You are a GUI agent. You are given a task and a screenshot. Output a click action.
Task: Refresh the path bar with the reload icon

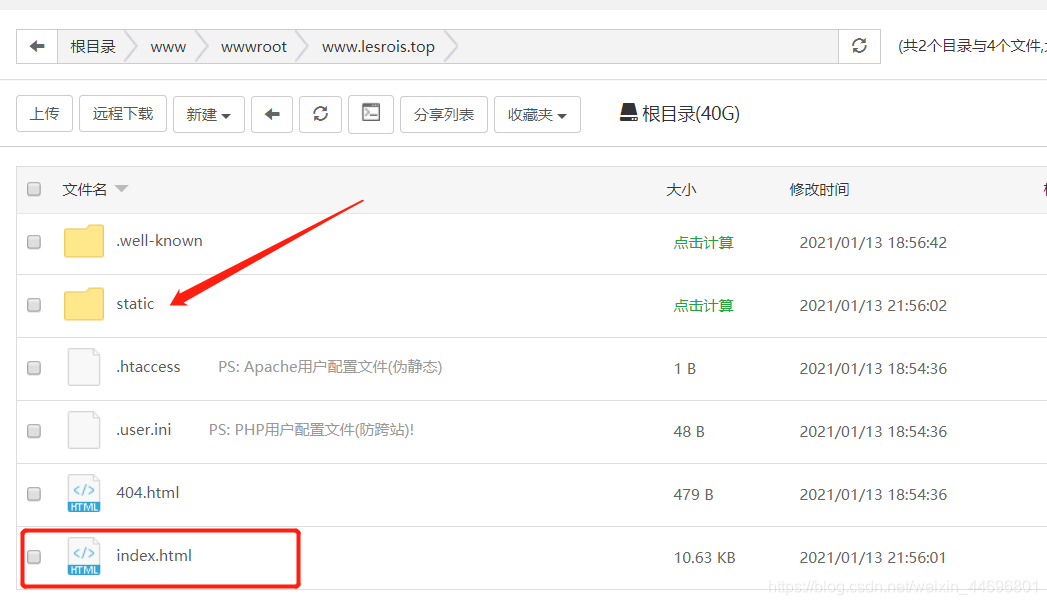(859, 46)
